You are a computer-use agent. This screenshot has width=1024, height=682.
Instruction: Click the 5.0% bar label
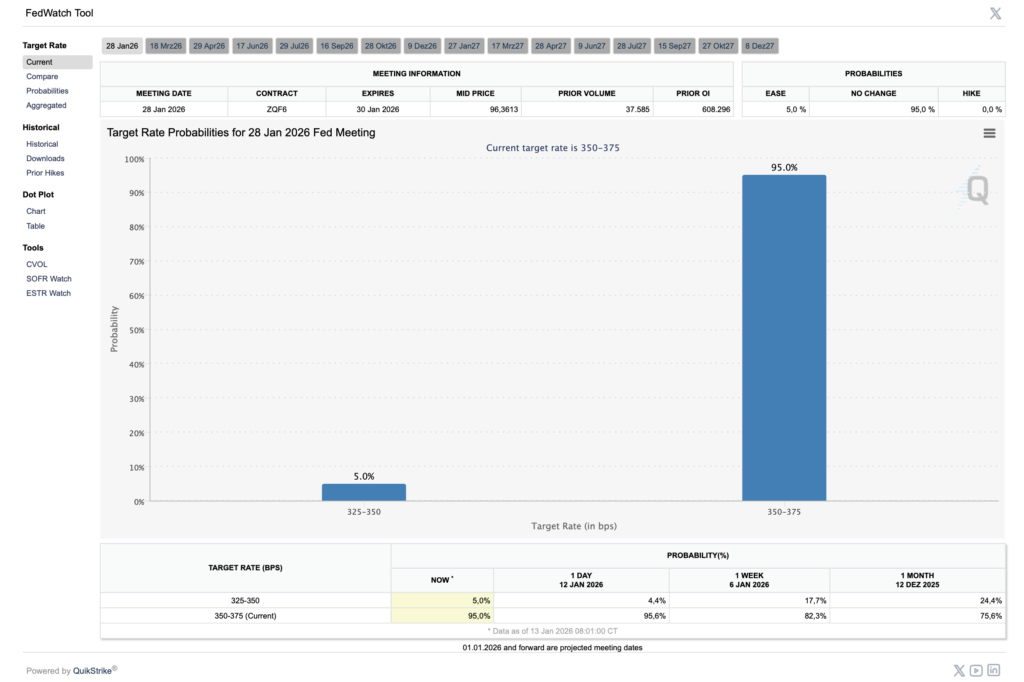tap(364, 476)
